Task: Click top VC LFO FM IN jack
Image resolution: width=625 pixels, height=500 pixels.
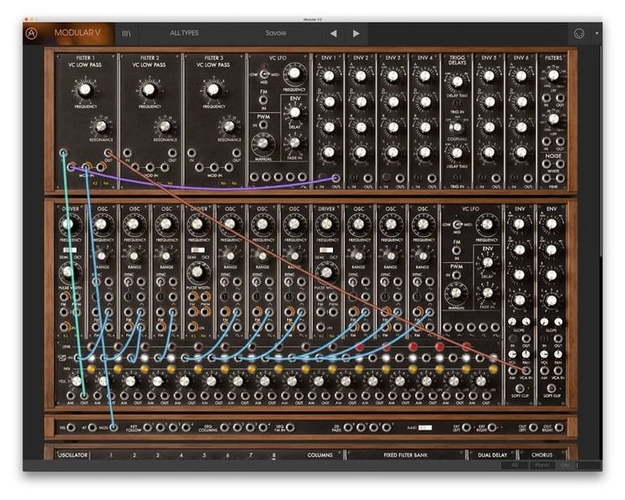Action: 263,100
